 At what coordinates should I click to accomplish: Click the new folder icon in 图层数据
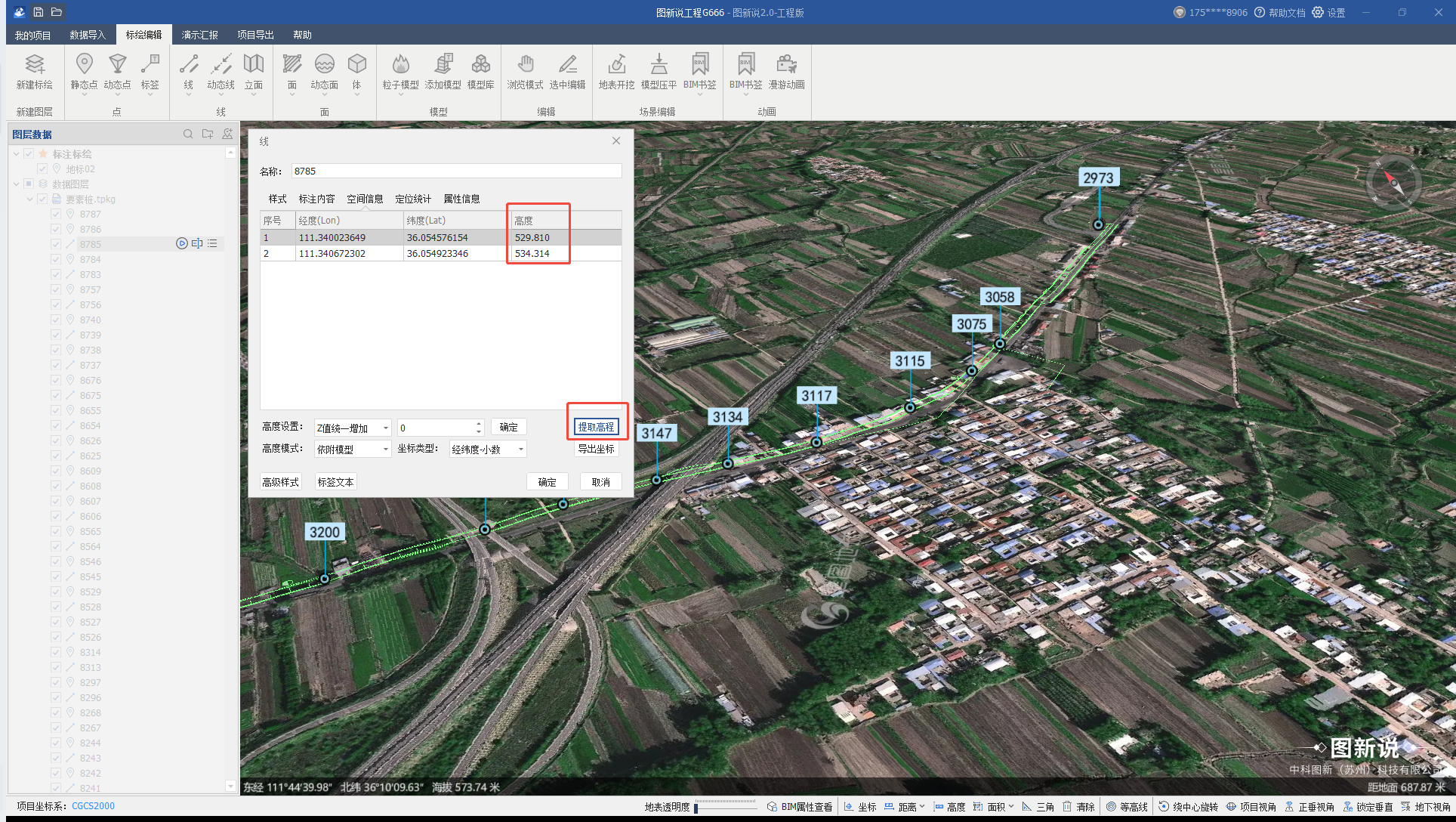point(208,134)
